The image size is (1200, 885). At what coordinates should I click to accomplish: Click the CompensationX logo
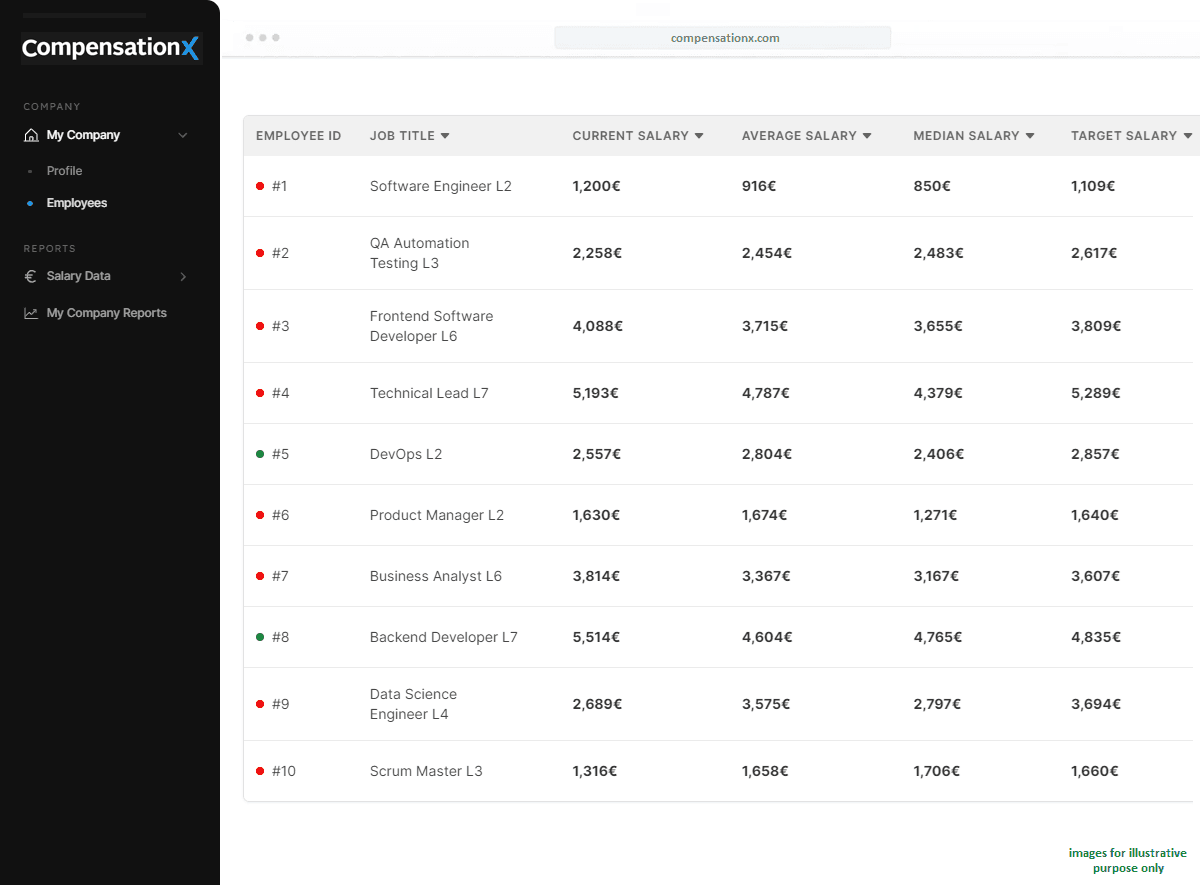[x=111, y=48]
